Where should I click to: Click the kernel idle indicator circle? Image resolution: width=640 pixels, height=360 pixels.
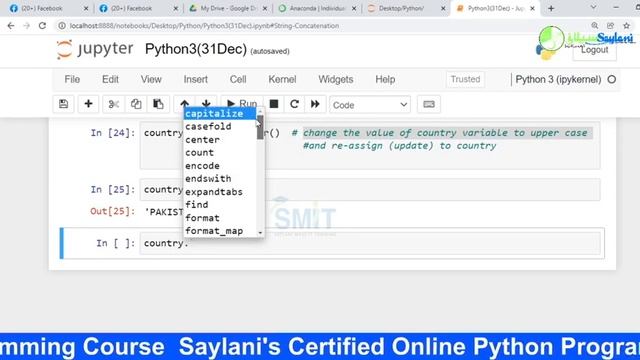(x=611, y=80)
